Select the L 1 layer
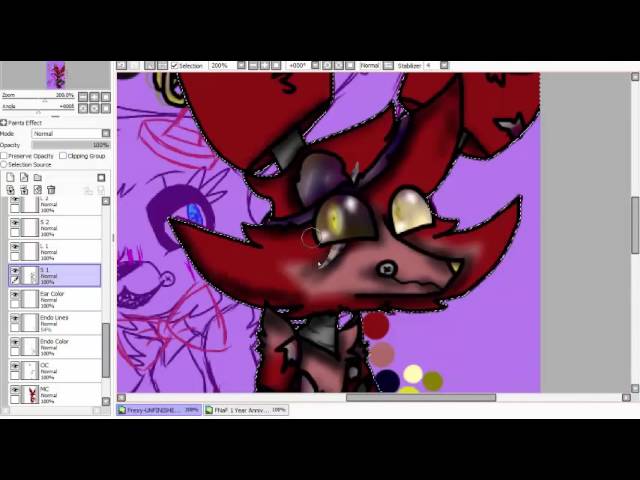640x480 pixels. click(x=55, y=251)
